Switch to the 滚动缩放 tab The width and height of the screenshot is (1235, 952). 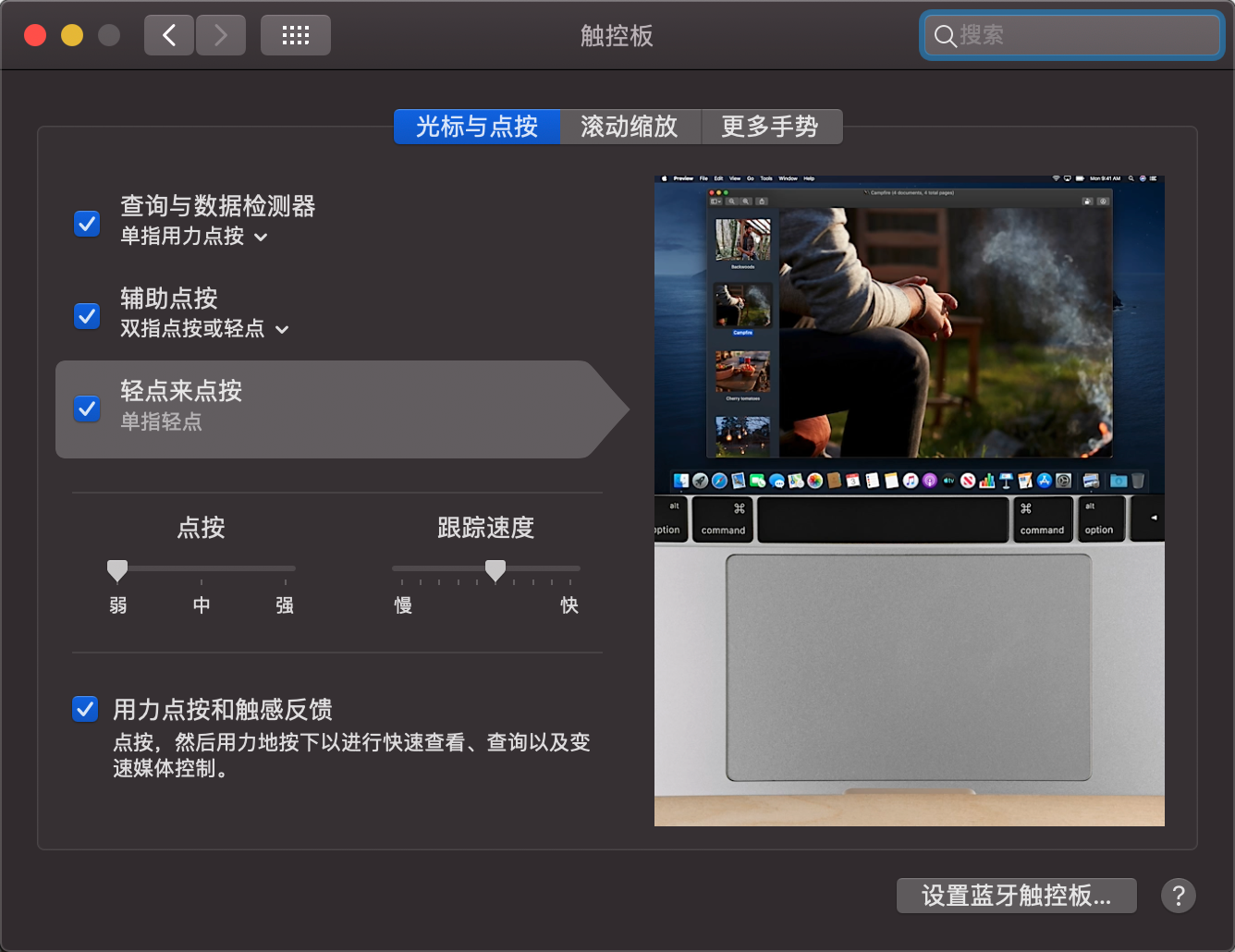coord(630,127)
